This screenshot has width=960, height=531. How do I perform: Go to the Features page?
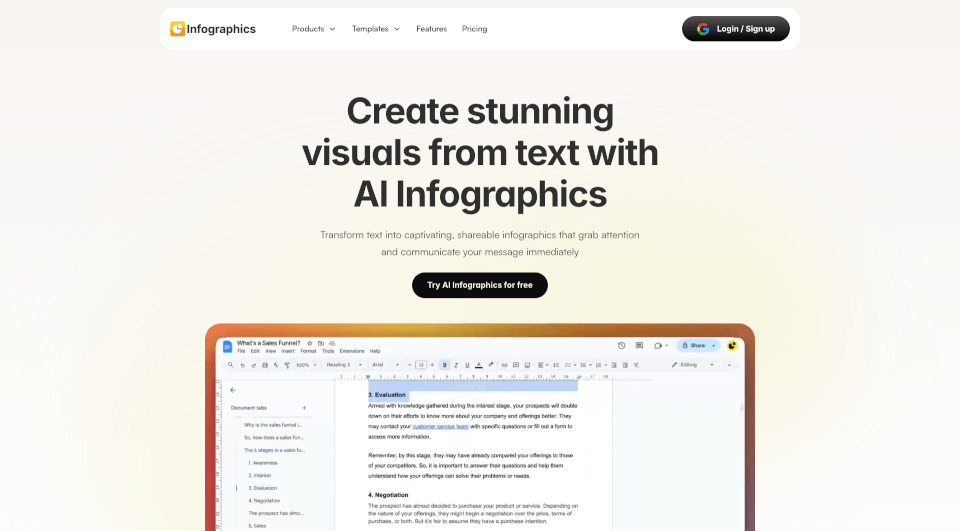coord(432,29)
